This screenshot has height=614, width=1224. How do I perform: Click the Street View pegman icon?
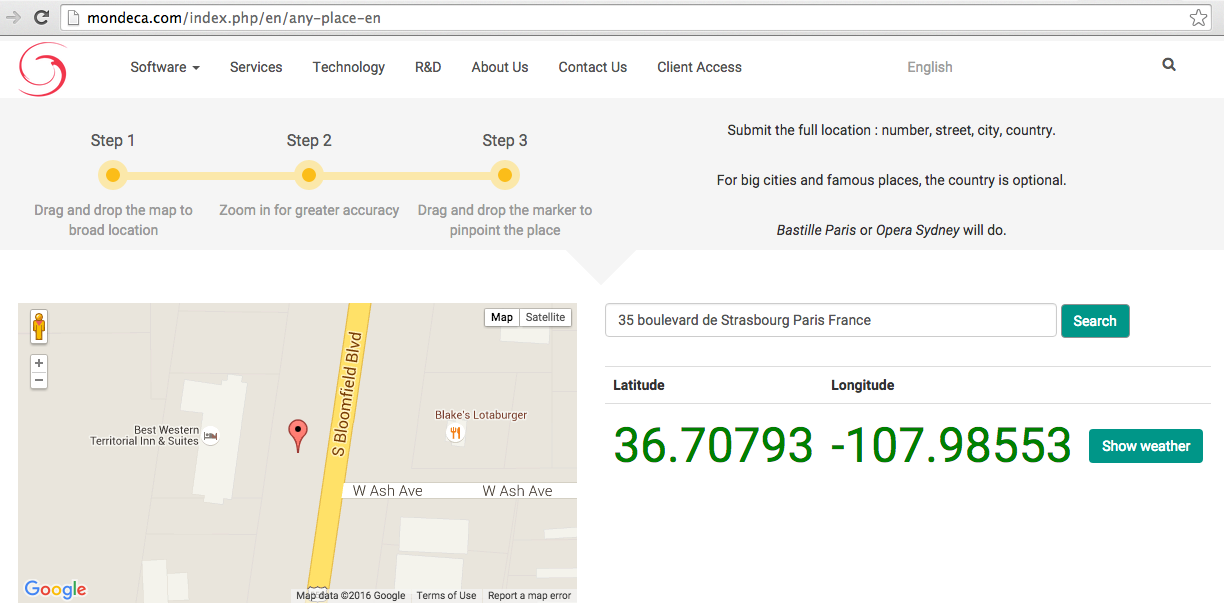tap(39, 326)
